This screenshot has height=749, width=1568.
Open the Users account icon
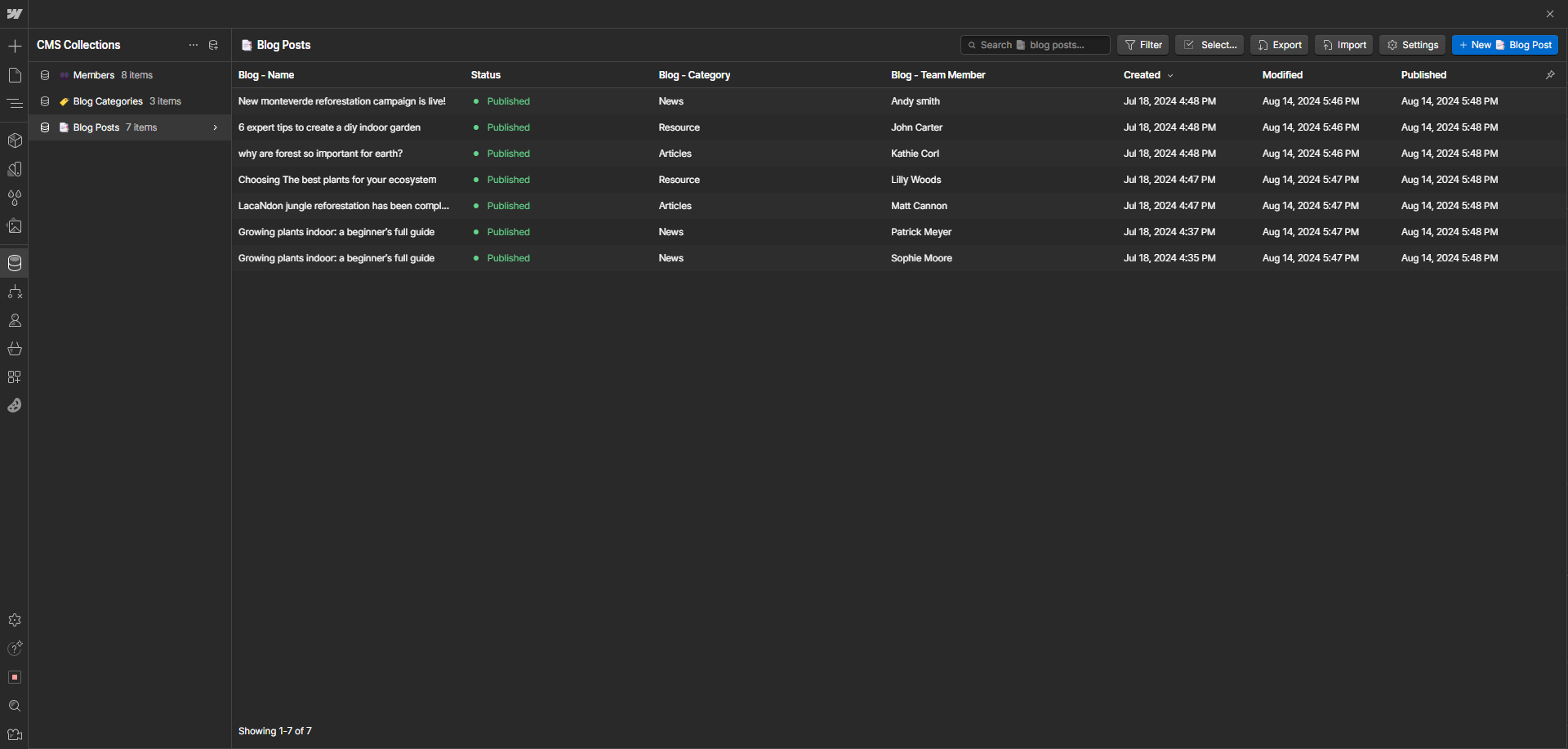[15, 320]
